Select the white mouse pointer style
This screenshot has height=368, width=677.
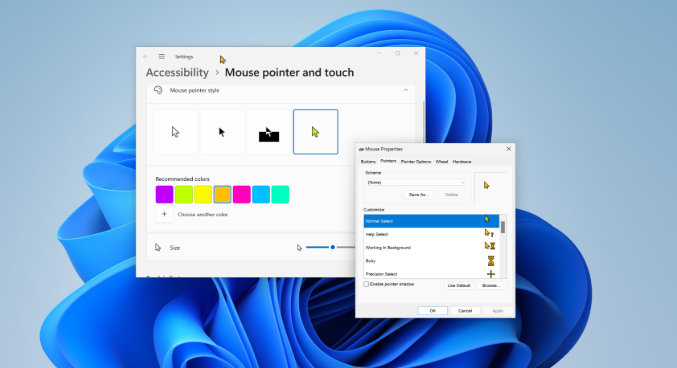[x=175, y=132]
